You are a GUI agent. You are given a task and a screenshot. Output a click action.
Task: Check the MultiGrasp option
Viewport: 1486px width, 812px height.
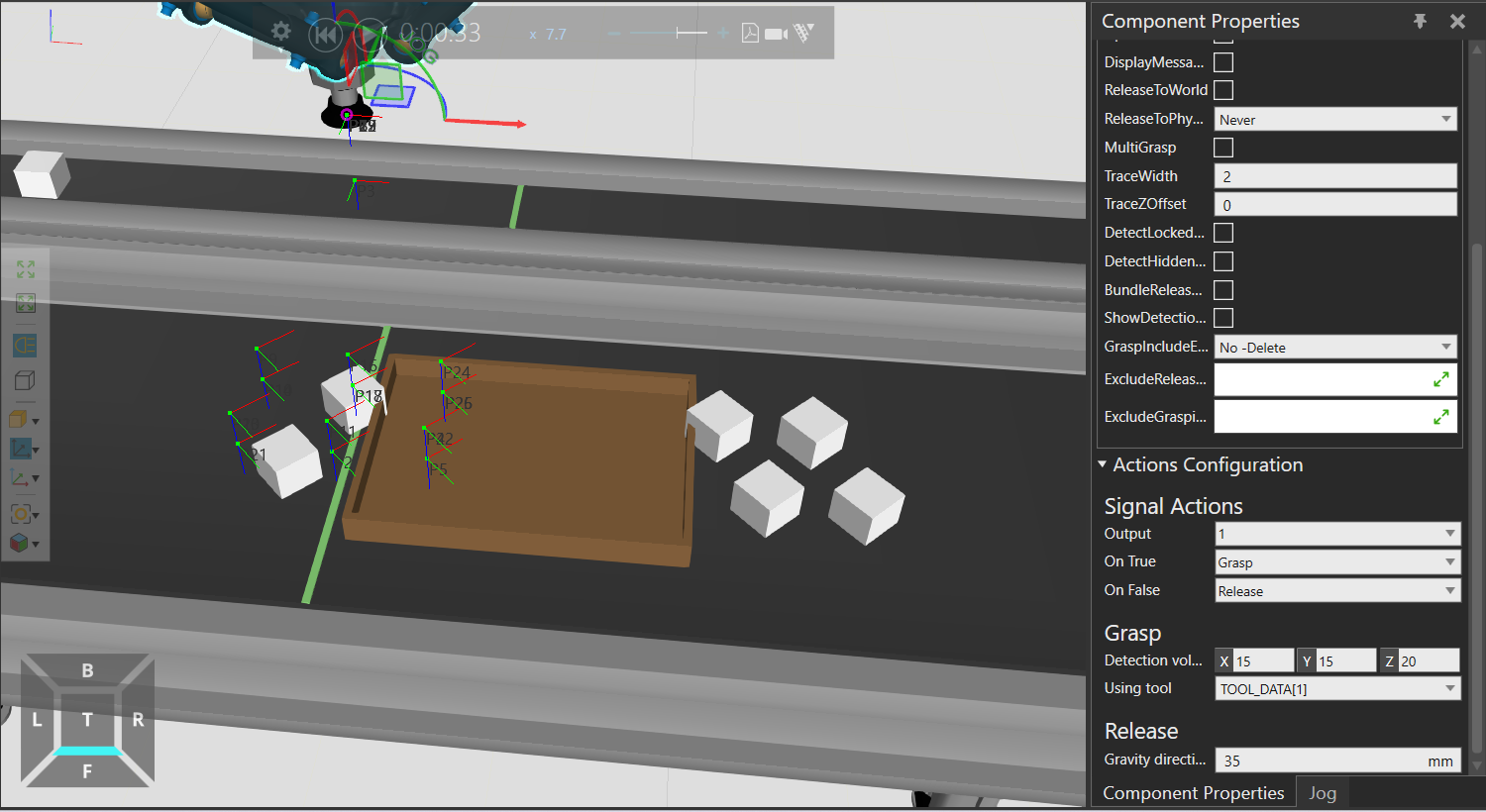tap(1223, 148)
